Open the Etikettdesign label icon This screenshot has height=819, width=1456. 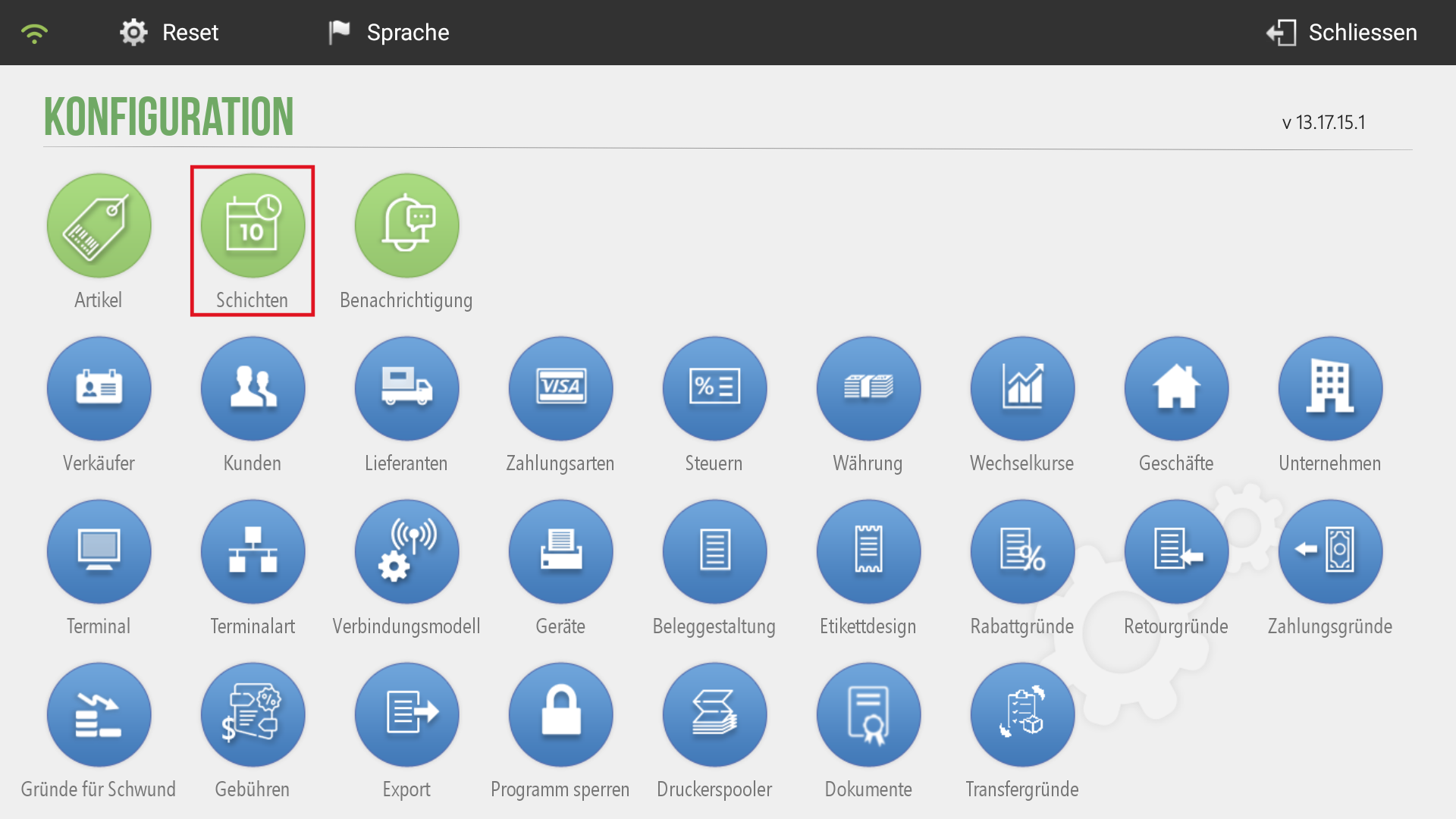[868, 552]
